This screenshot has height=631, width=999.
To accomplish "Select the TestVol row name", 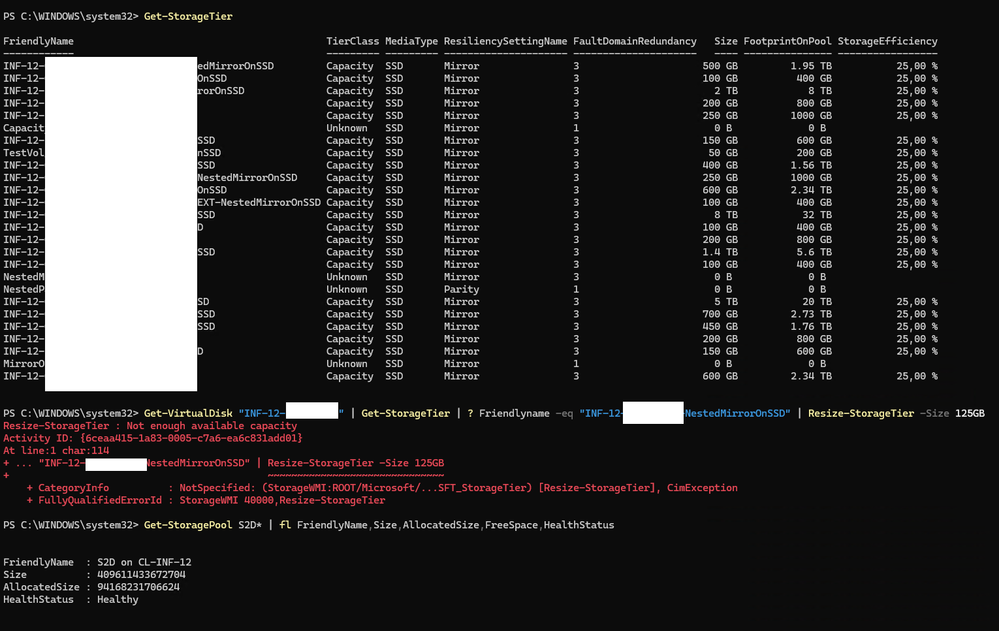I will (24, 153).
